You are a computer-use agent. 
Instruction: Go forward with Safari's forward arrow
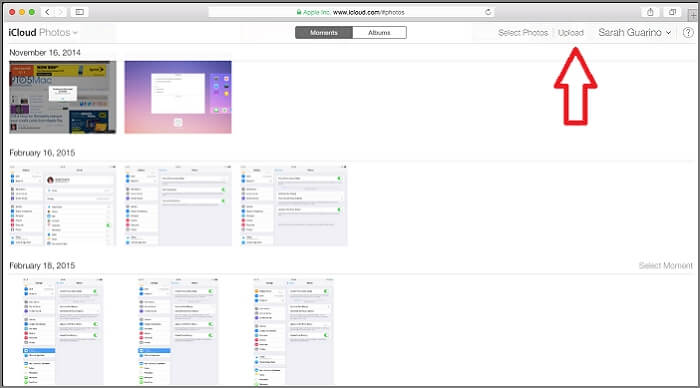[x=60, y=12]
